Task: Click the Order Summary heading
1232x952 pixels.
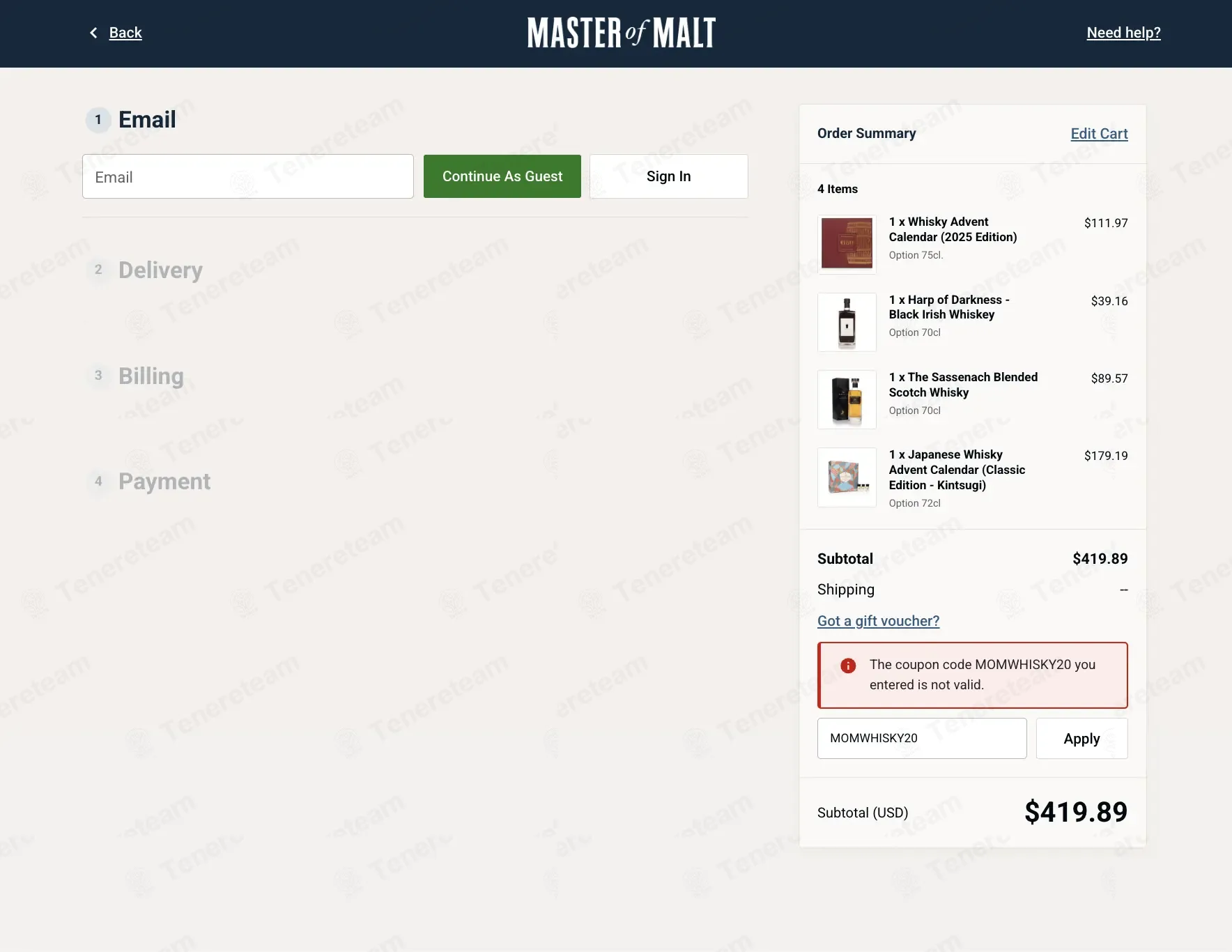Action: (866, 133)
